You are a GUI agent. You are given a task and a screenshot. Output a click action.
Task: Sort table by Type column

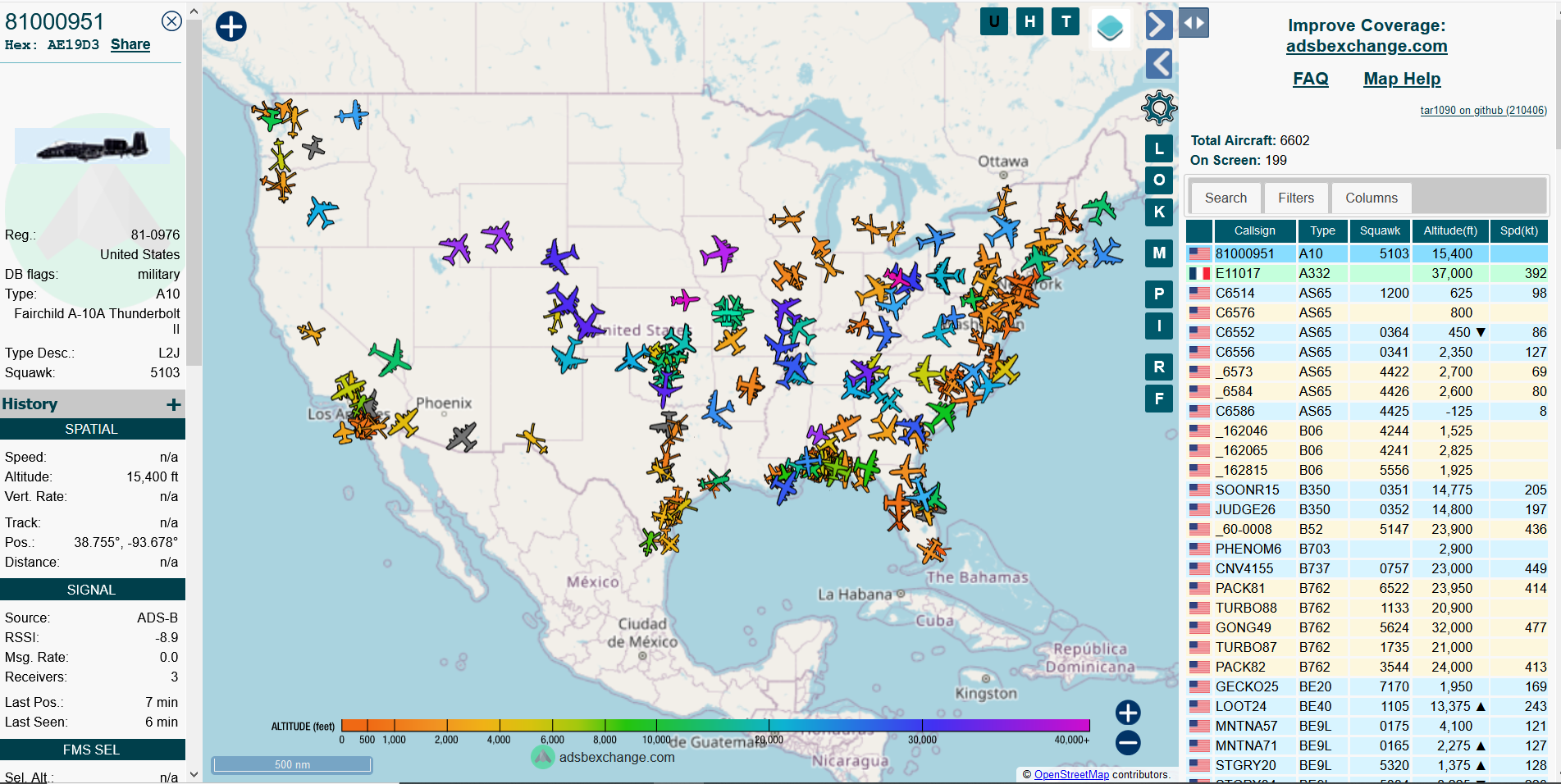[1322, 230]
